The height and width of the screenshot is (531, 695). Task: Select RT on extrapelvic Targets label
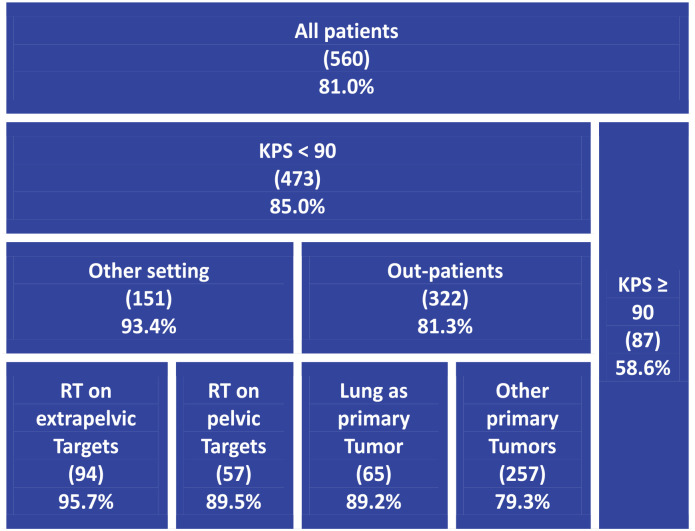86,420
